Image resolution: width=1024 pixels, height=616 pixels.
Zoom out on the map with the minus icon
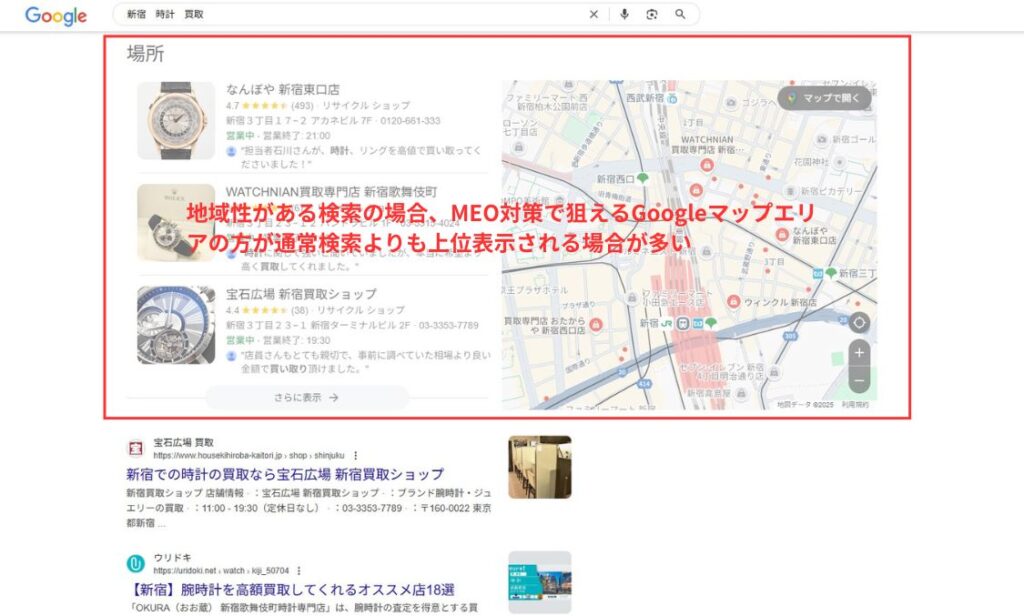pos(858,380)
